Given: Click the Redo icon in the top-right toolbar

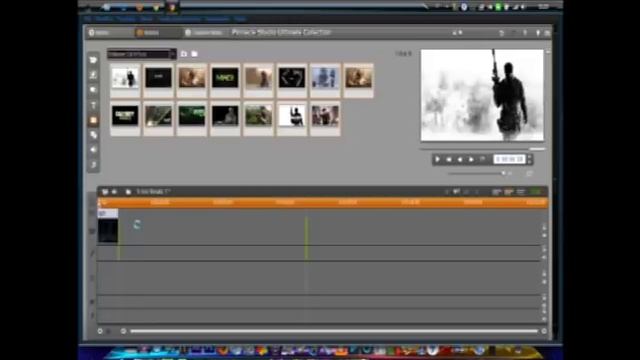Looking at the screenshot, I should pyautogui.click(x=513, y=33).
